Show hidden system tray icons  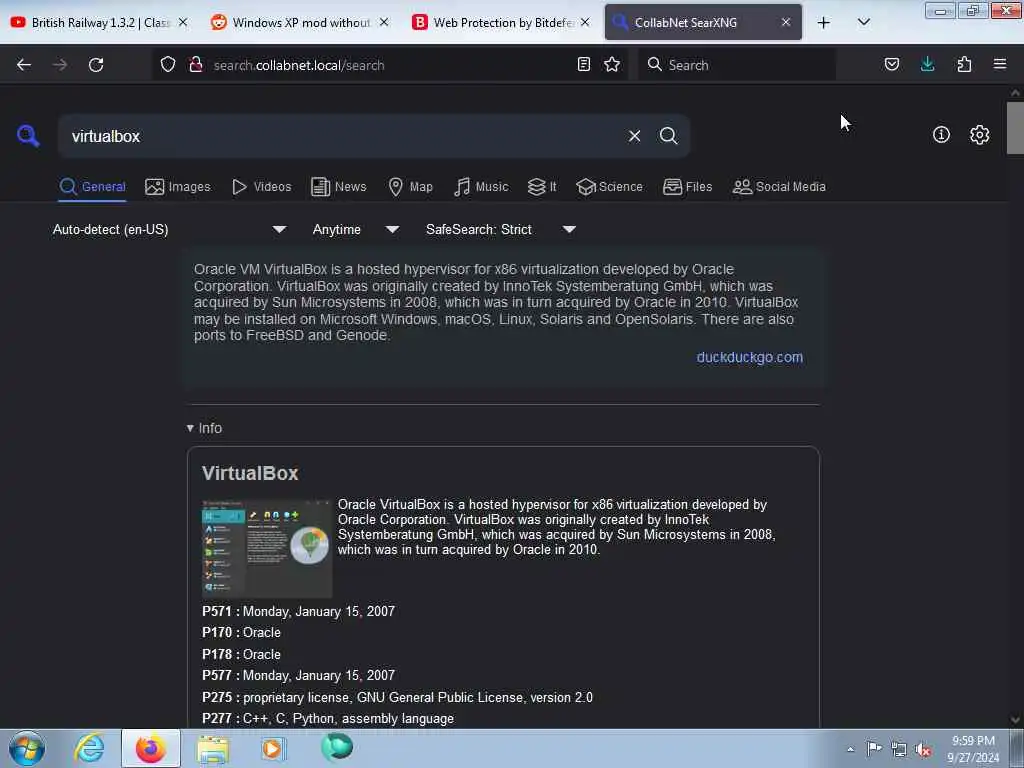[x=850, y=749]
